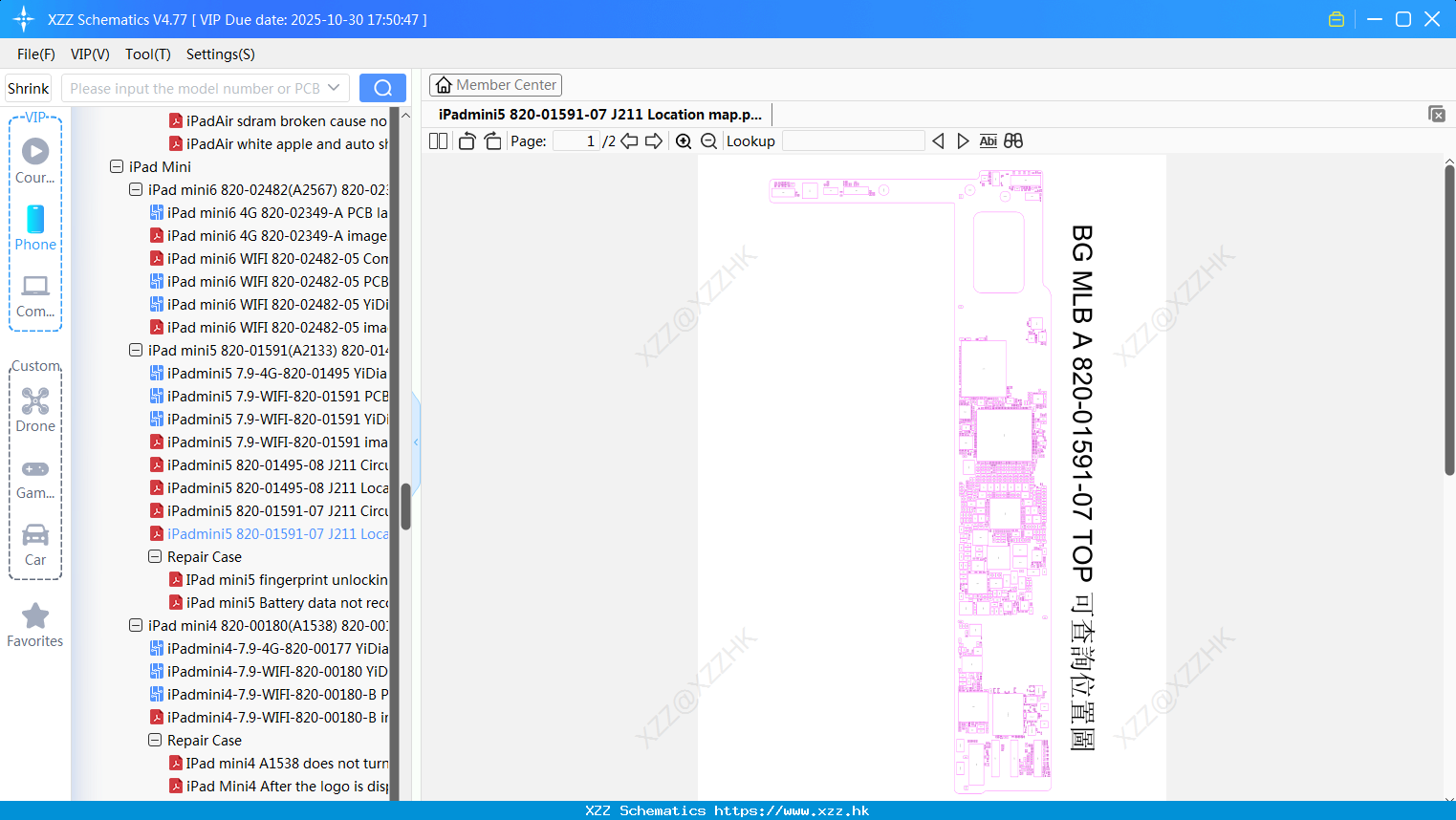Jump to previous lookup result
The width and height of the screenshot is (1456, 820).
[x=938, y=140]
